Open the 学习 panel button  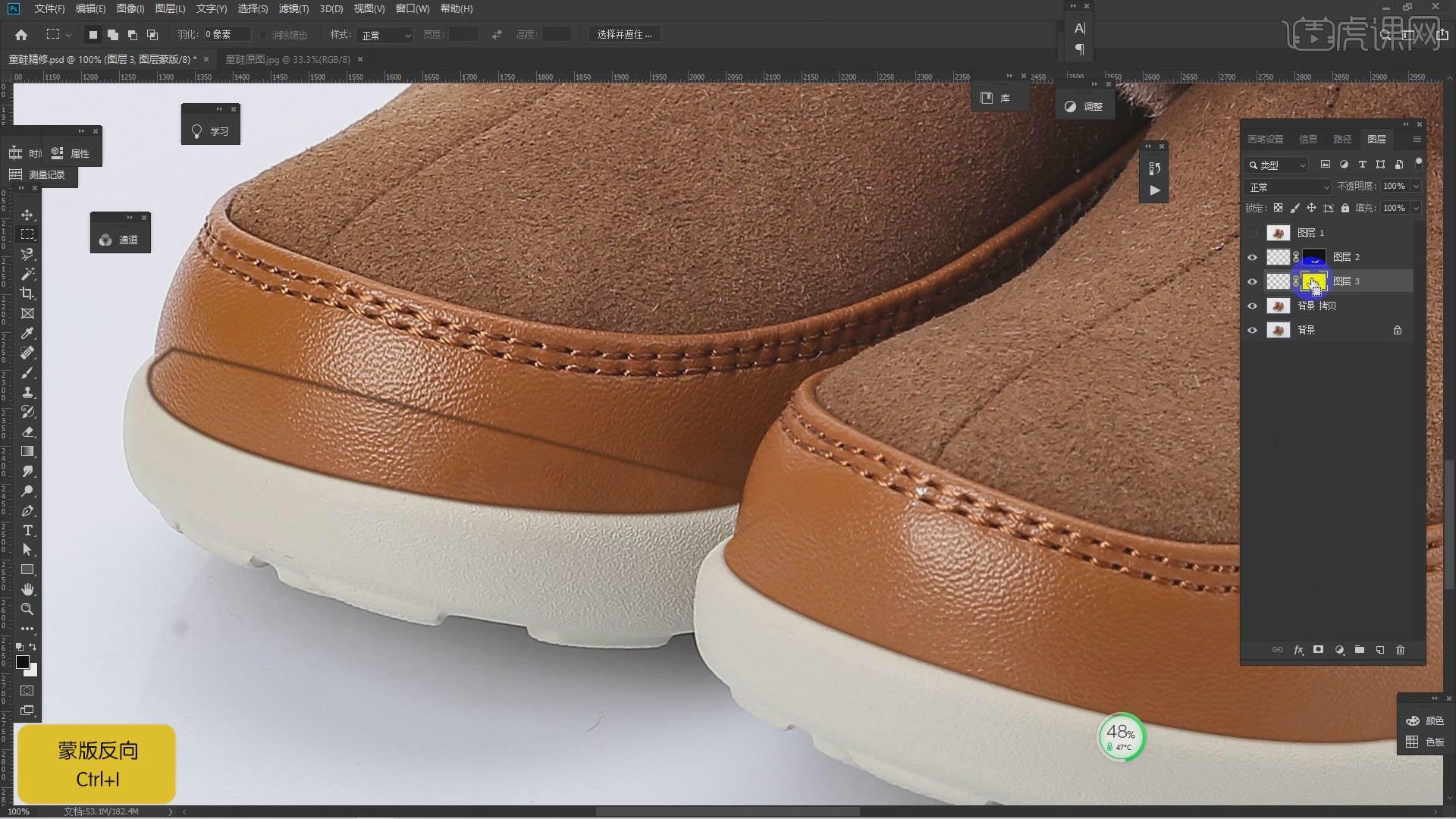(x=211, y=131)
